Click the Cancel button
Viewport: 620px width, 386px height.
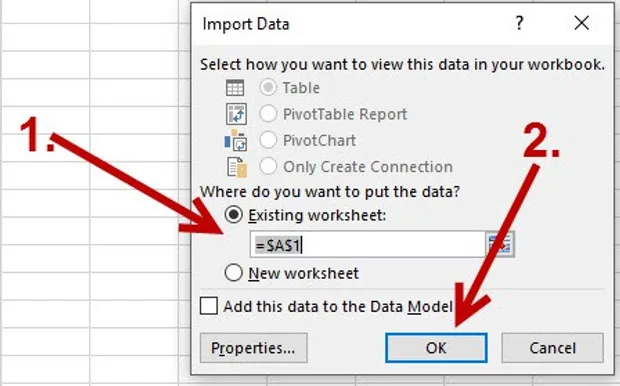pyautogui.click(x=552, y=348)
